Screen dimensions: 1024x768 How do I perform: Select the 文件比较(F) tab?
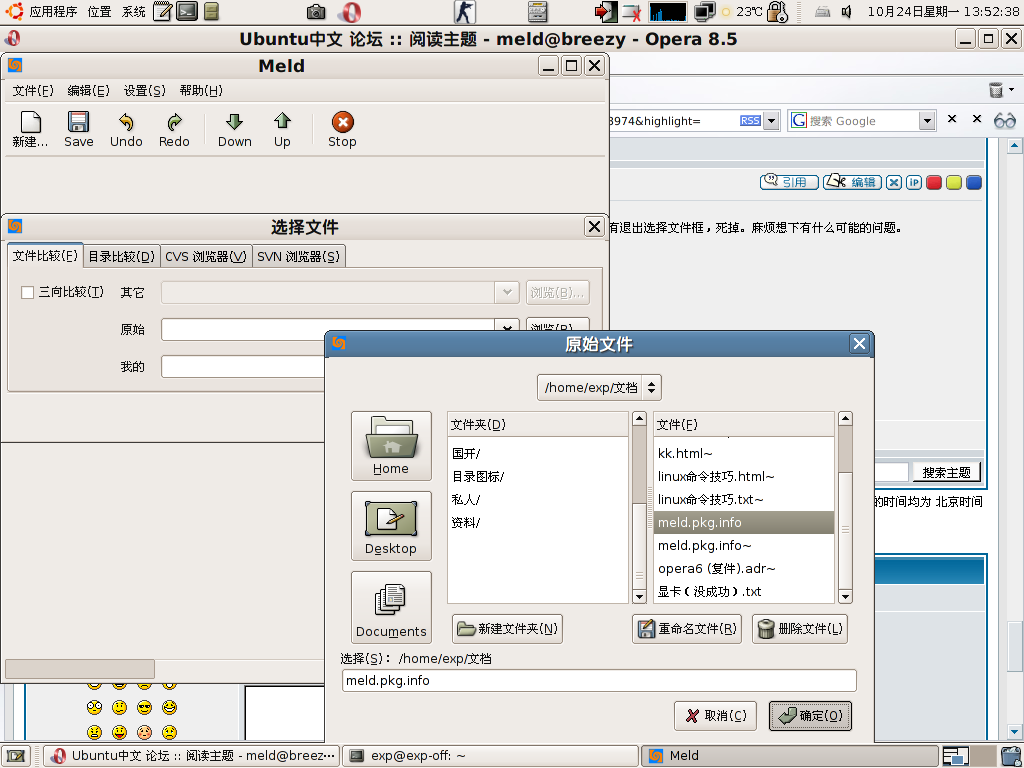pos(46,255)
